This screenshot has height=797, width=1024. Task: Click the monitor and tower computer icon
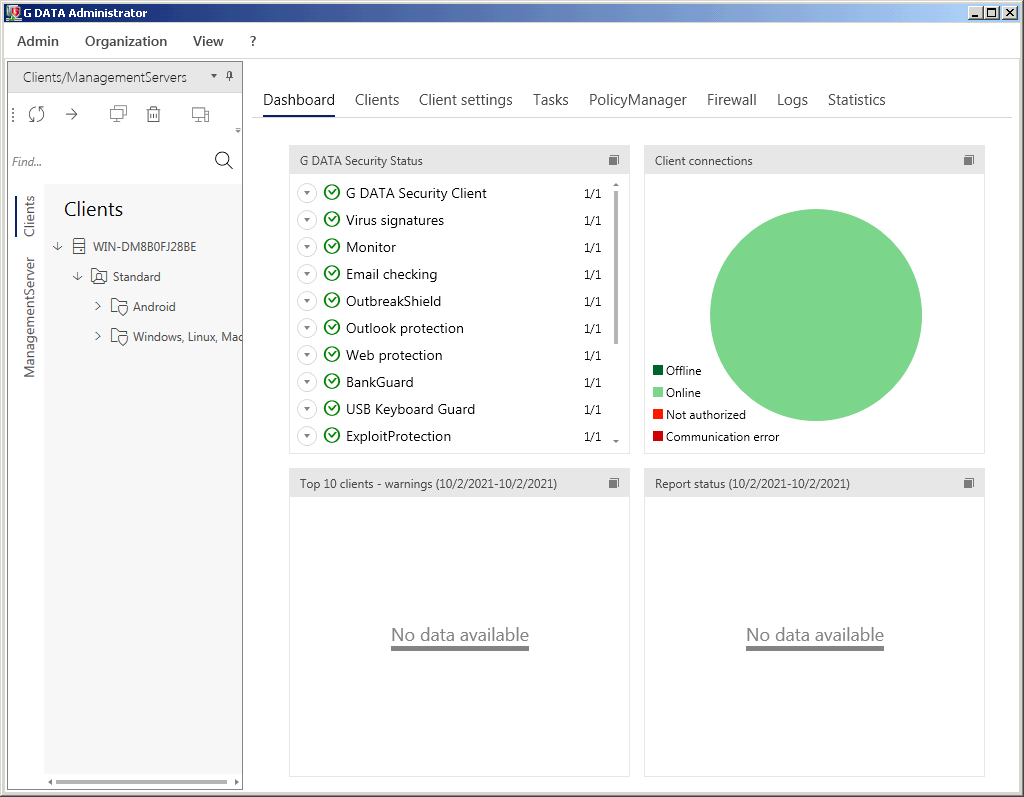click(200, 114)
